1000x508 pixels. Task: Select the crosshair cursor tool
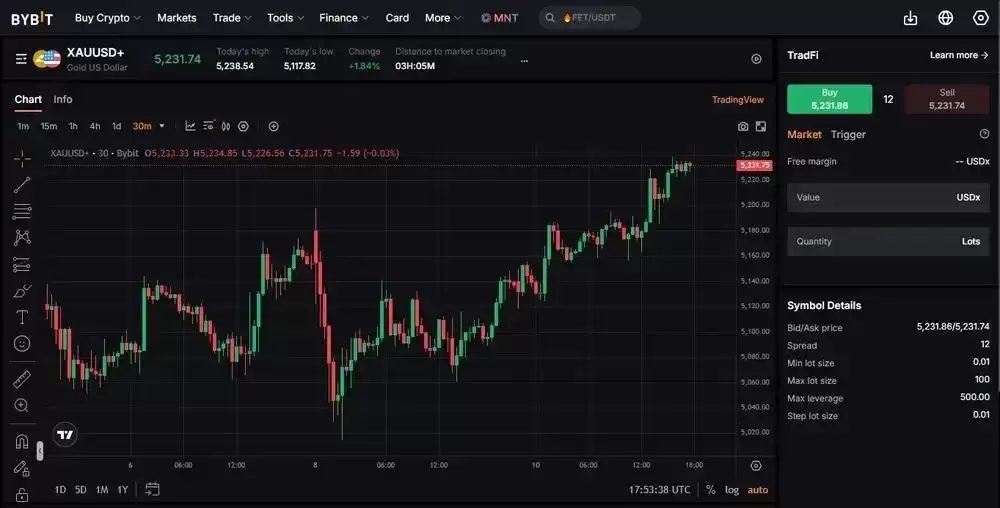point(22,159)
